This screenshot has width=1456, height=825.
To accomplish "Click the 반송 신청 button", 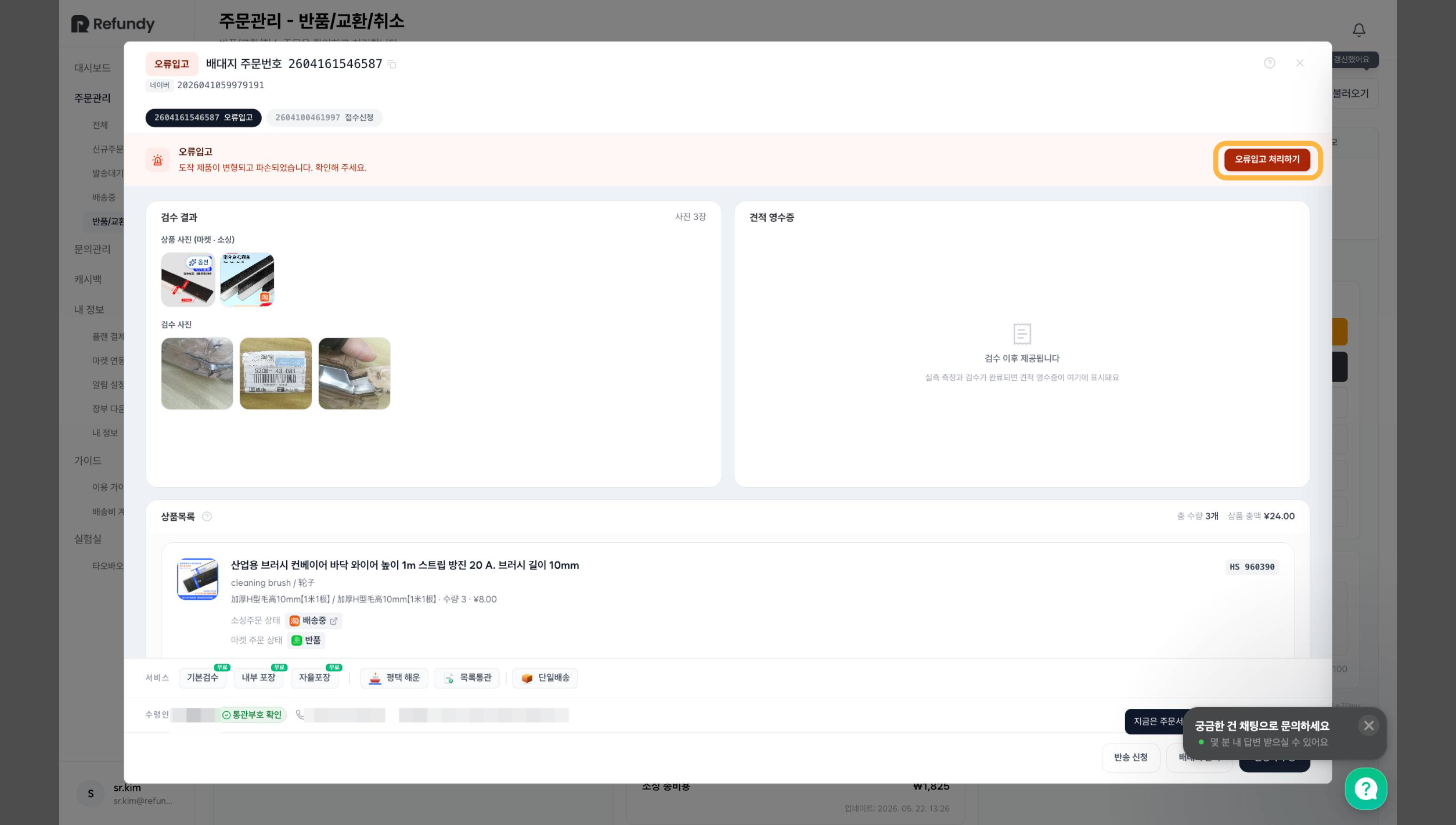I will click(1130, 758).
